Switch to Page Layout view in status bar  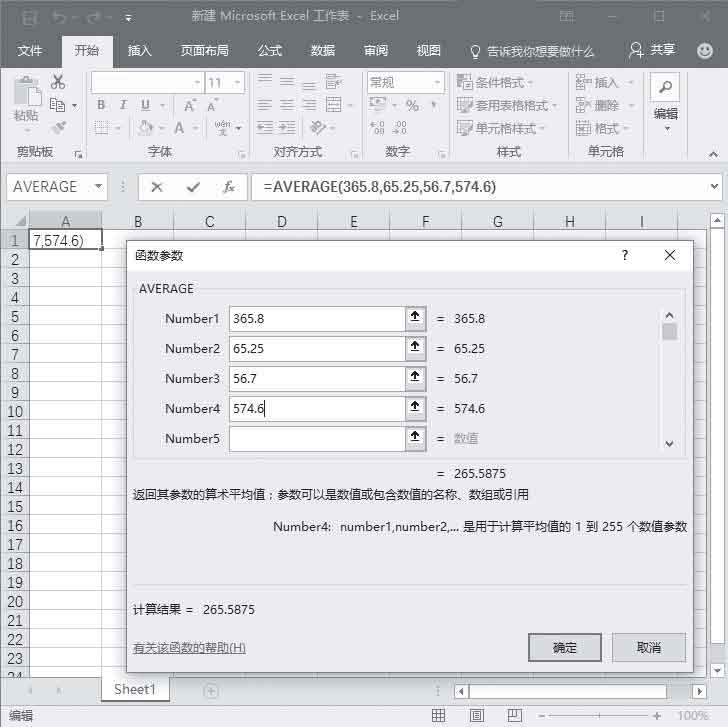(476, 716)
